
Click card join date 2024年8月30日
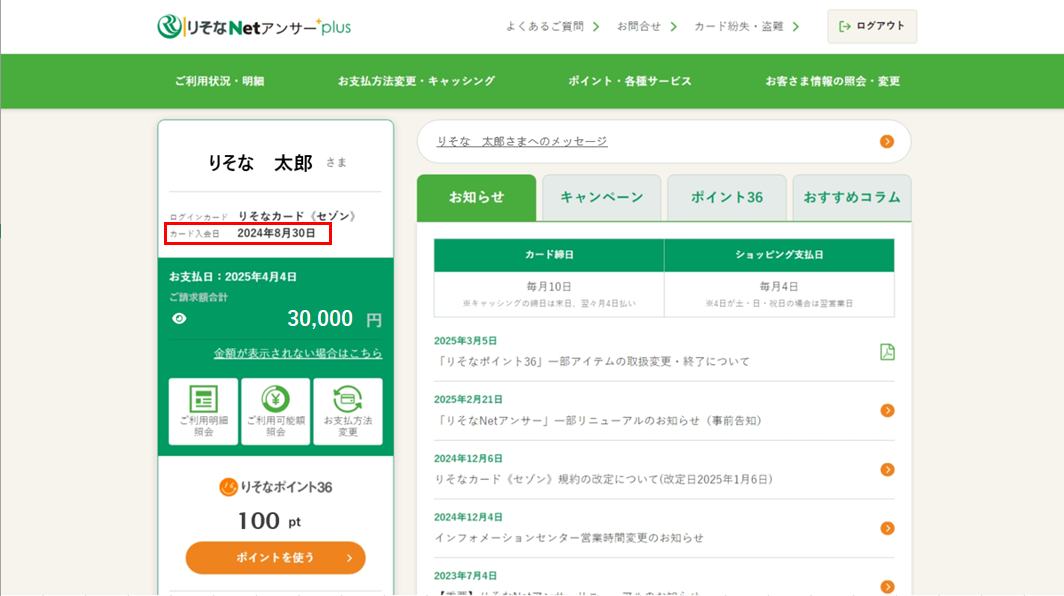tap(276, 233)
